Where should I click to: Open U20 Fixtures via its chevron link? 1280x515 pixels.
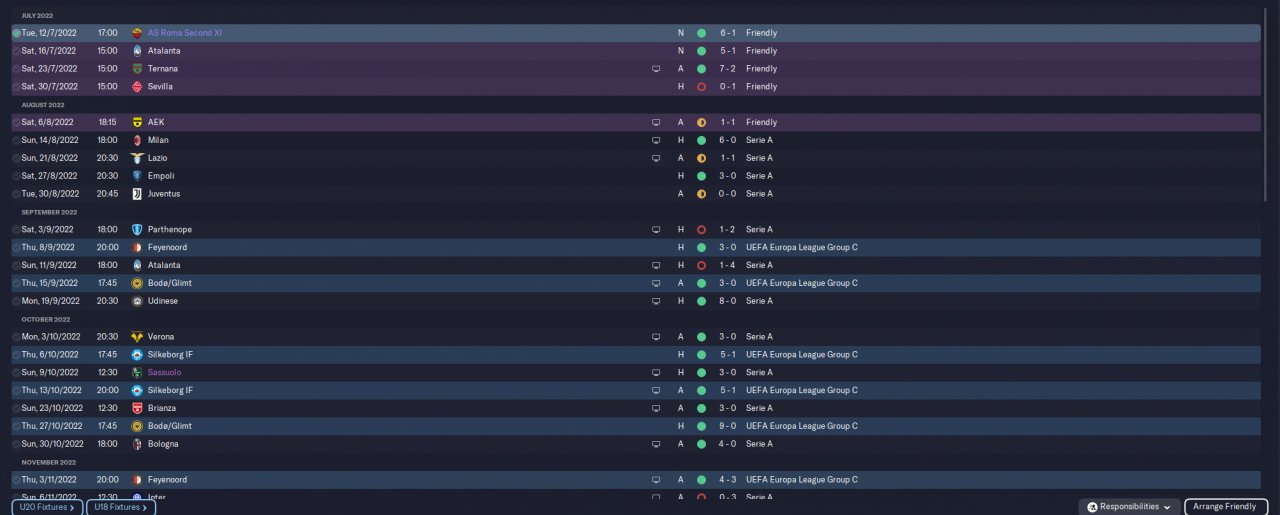46,507
